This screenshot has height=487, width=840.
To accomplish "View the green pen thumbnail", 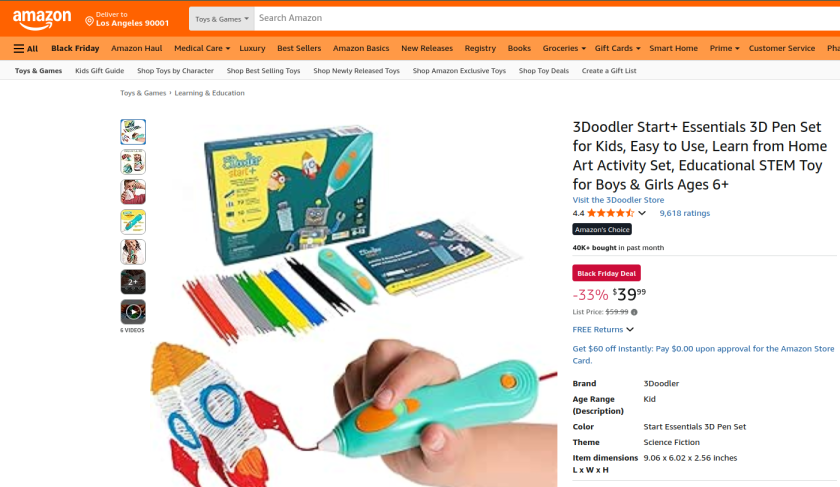I will point(133,222).
